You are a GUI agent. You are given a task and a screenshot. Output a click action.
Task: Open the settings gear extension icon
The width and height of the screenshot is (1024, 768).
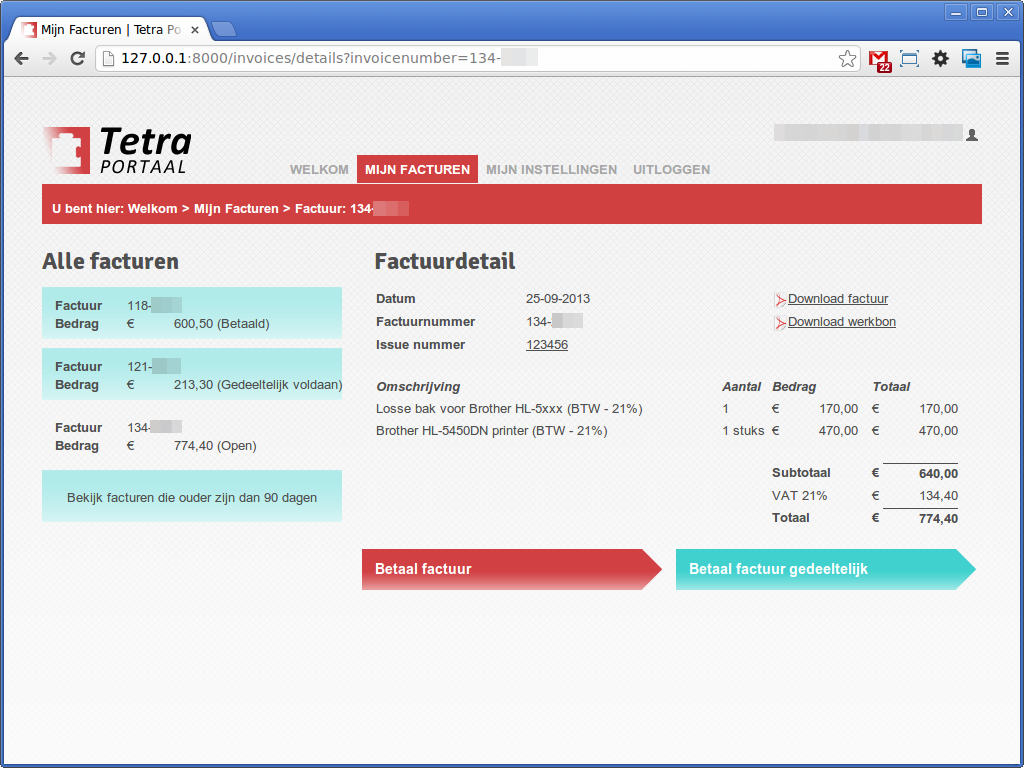pos(940,59)
